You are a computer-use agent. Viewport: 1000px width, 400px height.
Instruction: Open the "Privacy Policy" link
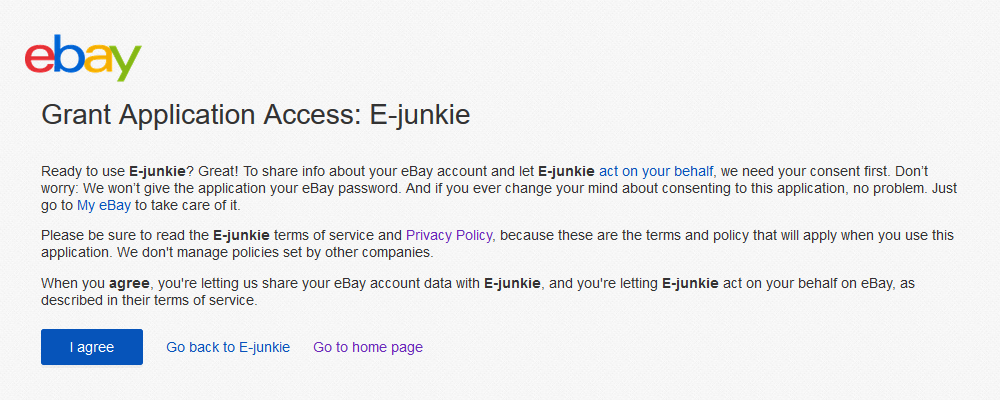449,235
